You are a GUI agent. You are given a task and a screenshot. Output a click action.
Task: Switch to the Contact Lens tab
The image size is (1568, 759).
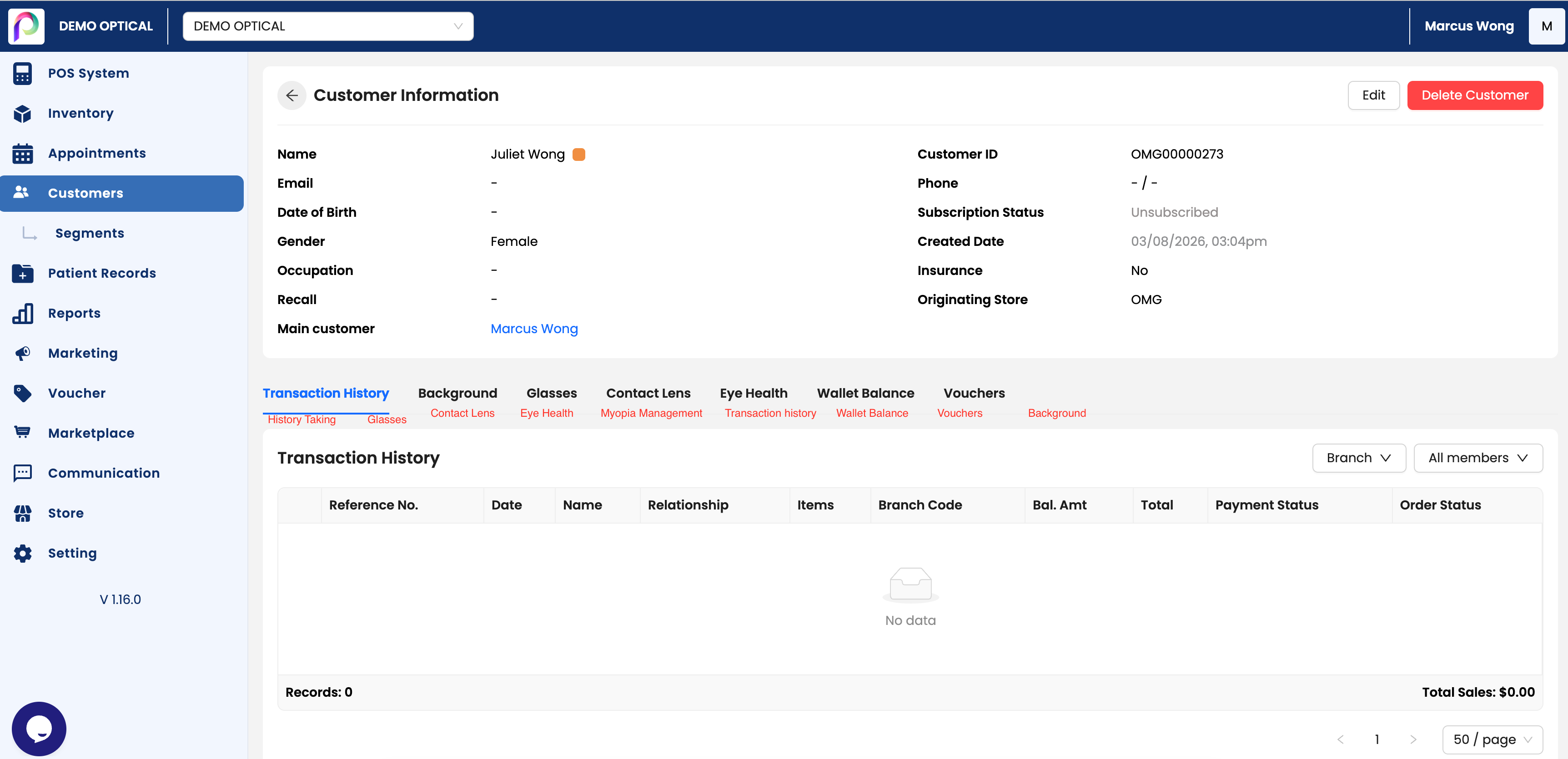tap(648, 394)
